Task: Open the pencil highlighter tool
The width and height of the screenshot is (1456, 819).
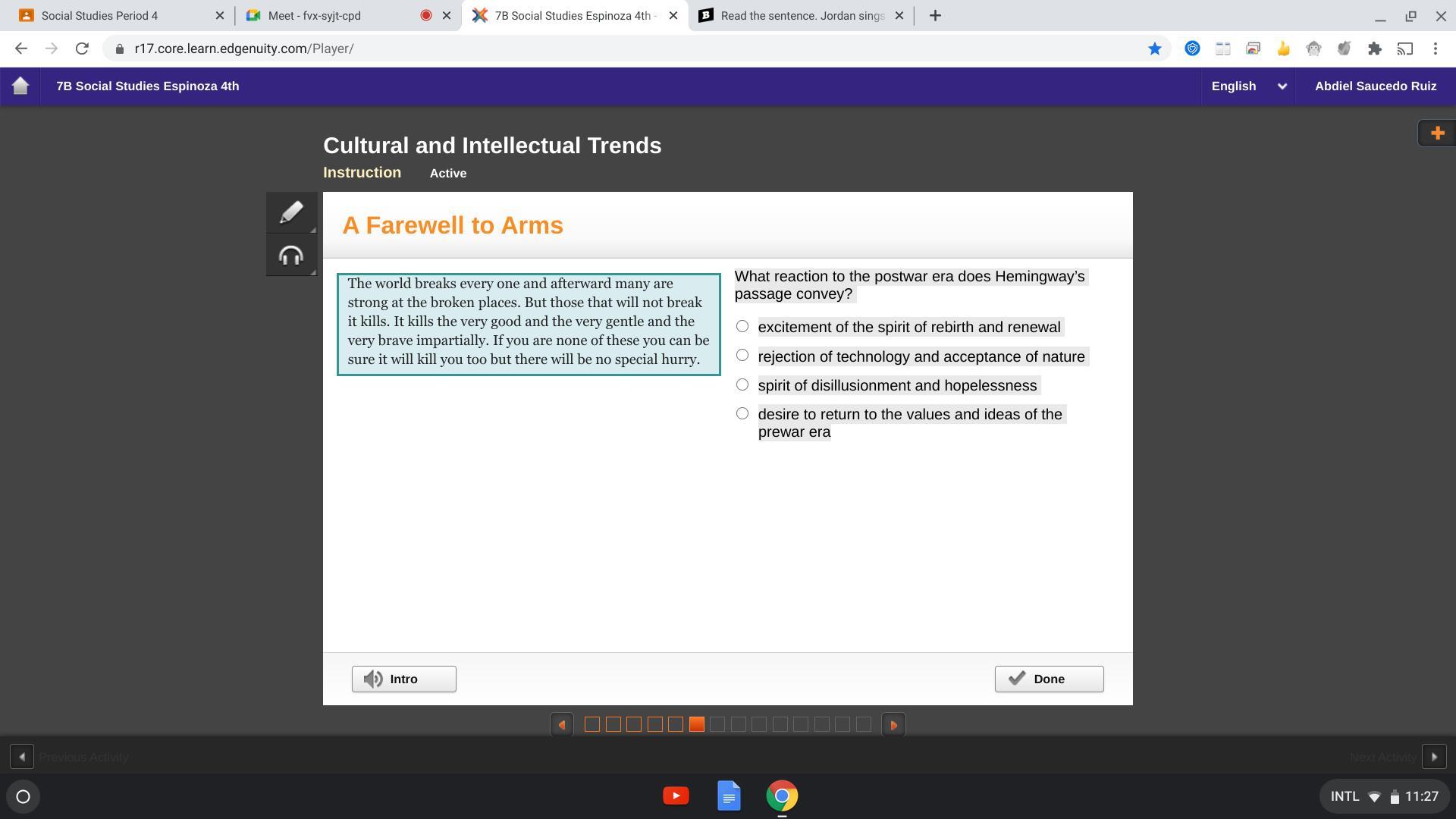Action: click(291, 212)
